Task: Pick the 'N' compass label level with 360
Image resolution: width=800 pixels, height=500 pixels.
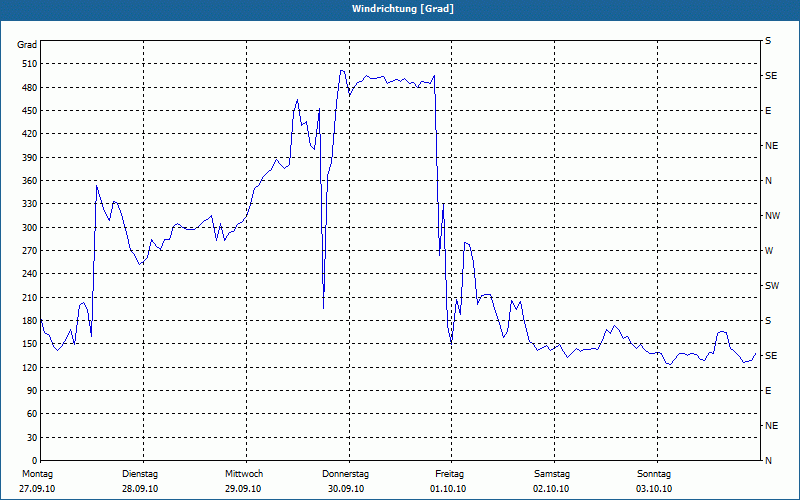Action: pyautogui.click(x=768, y=181)
